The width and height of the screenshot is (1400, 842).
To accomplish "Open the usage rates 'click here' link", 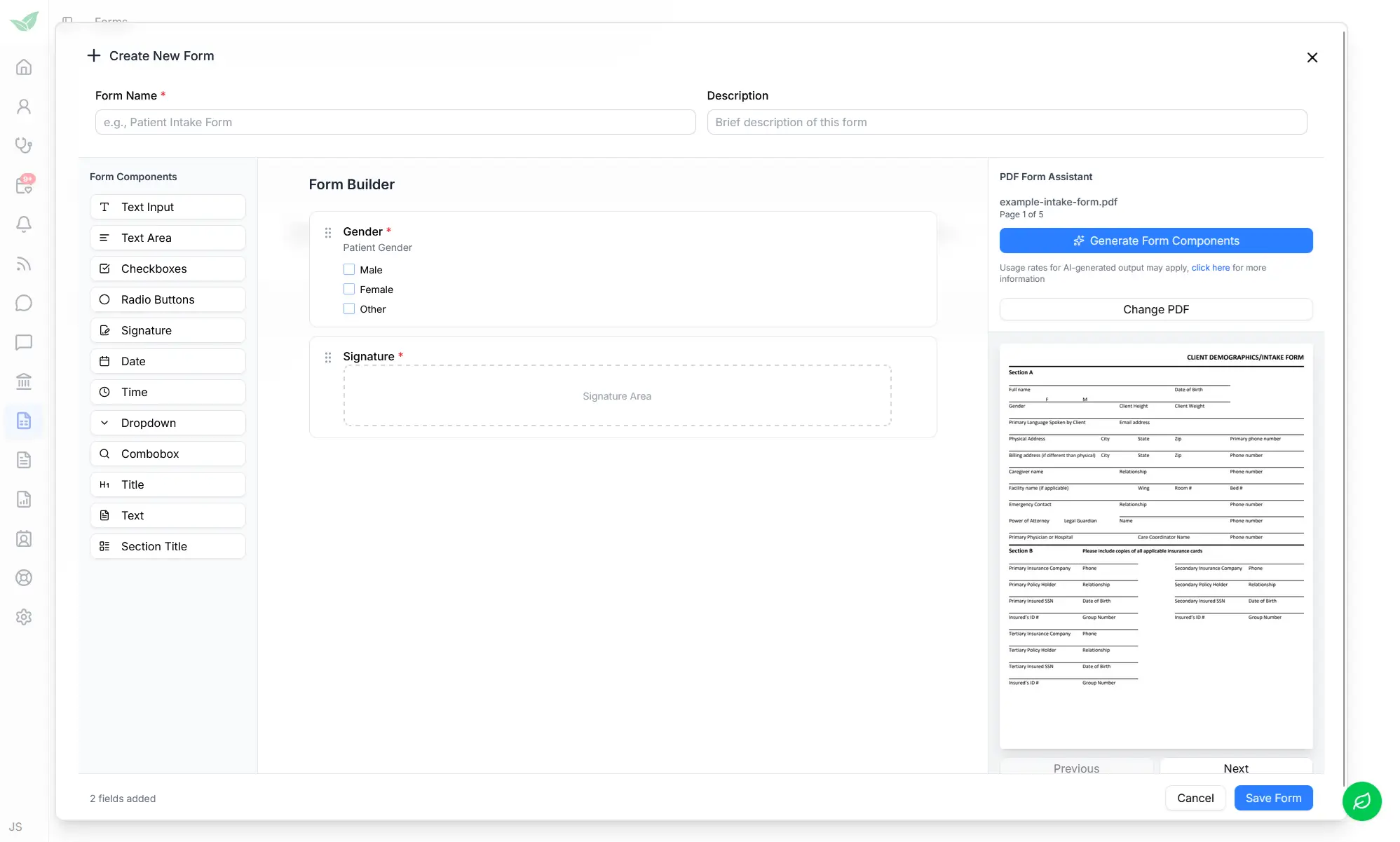I will point(1211,267).
